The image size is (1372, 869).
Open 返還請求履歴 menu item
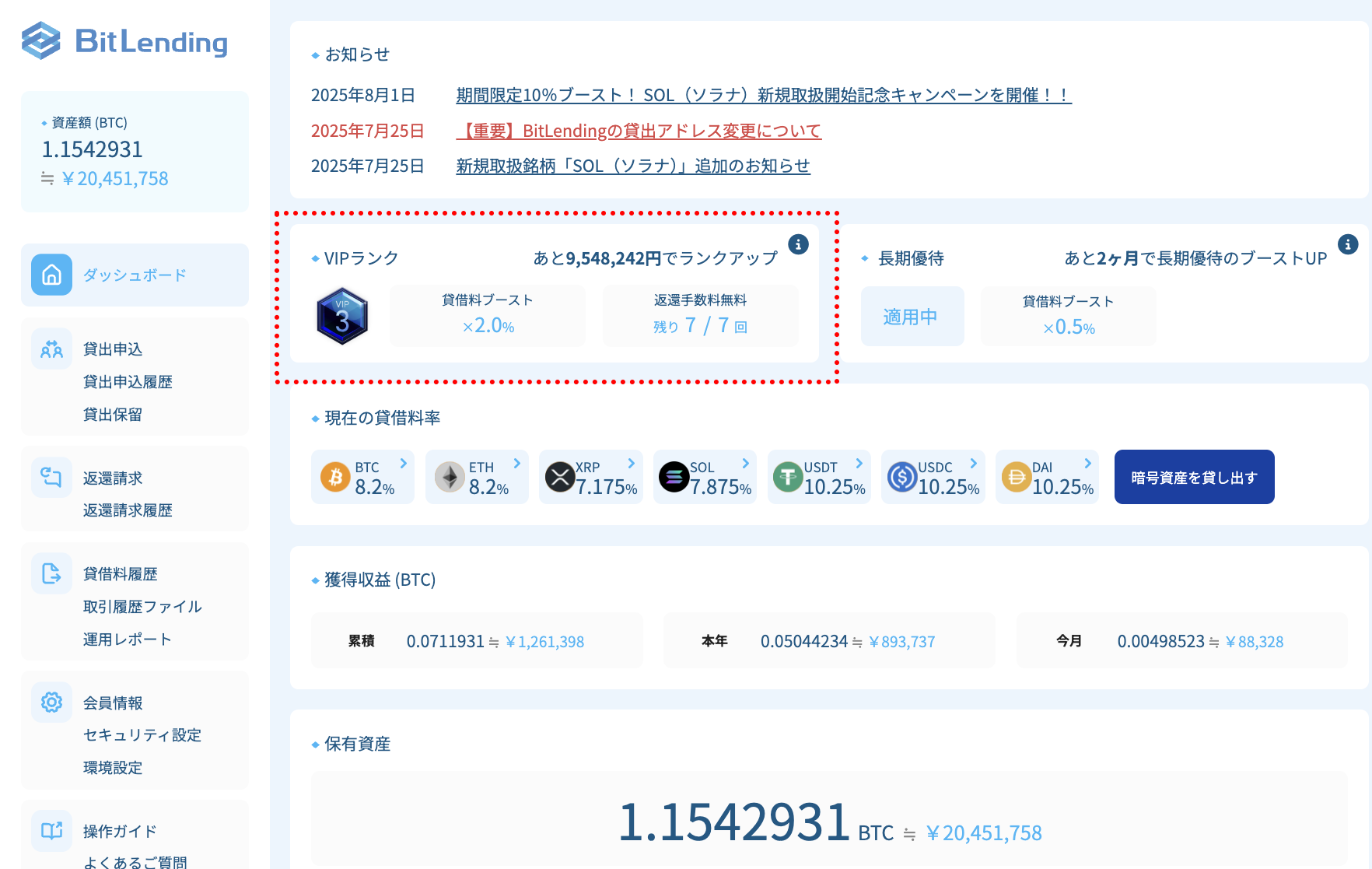[128, 510]
